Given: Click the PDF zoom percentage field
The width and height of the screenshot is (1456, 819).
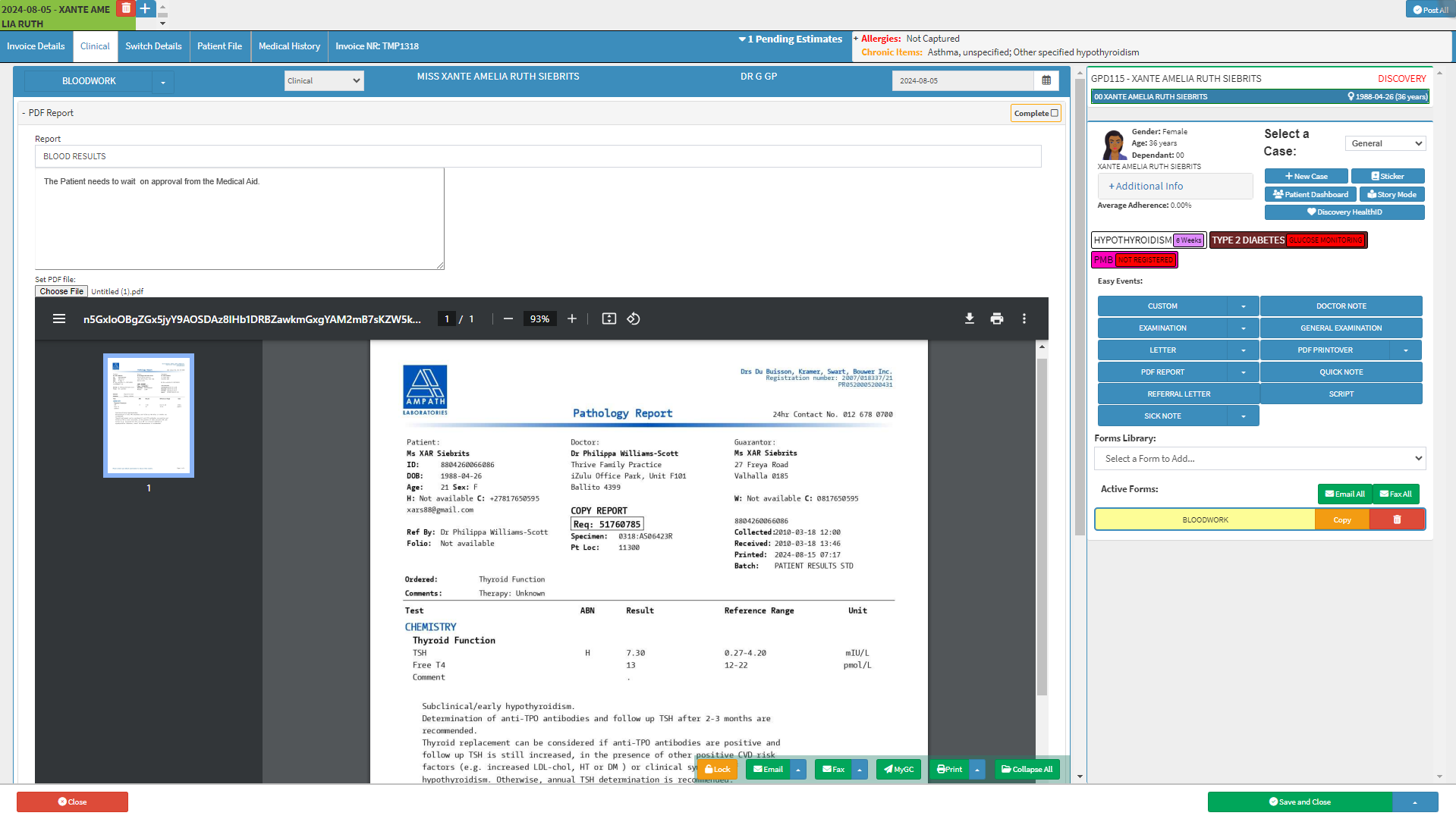Looking at the screenshot, I should click(x=539, y=319).
